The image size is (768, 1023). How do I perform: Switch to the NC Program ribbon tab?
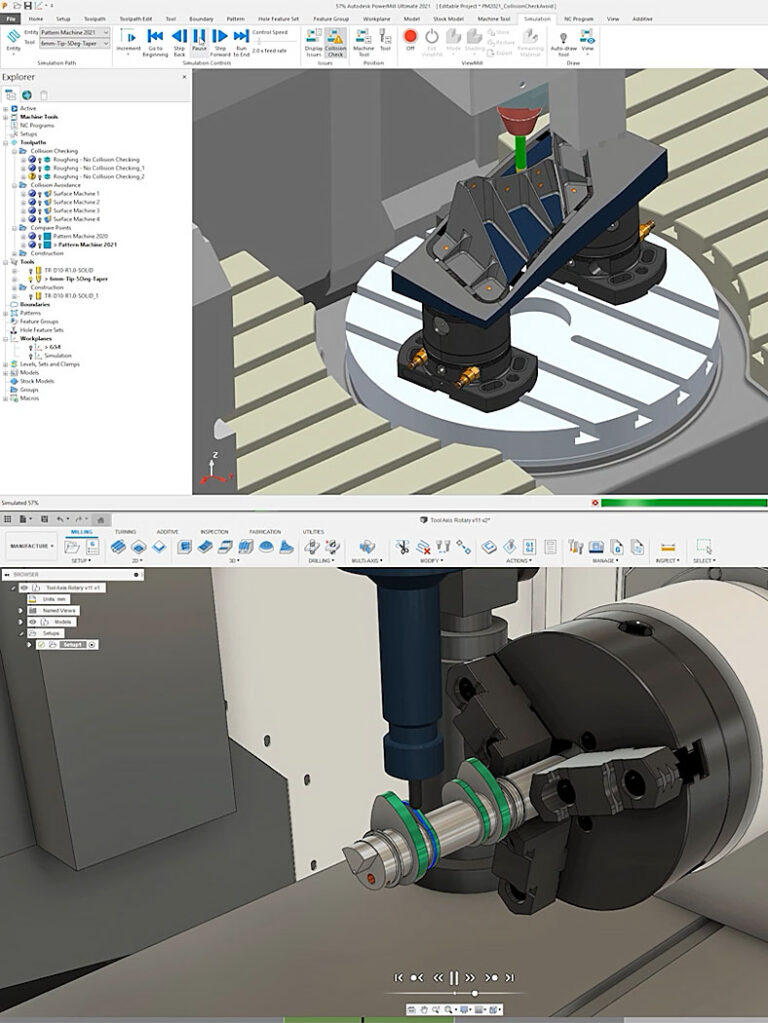(578, 19)
